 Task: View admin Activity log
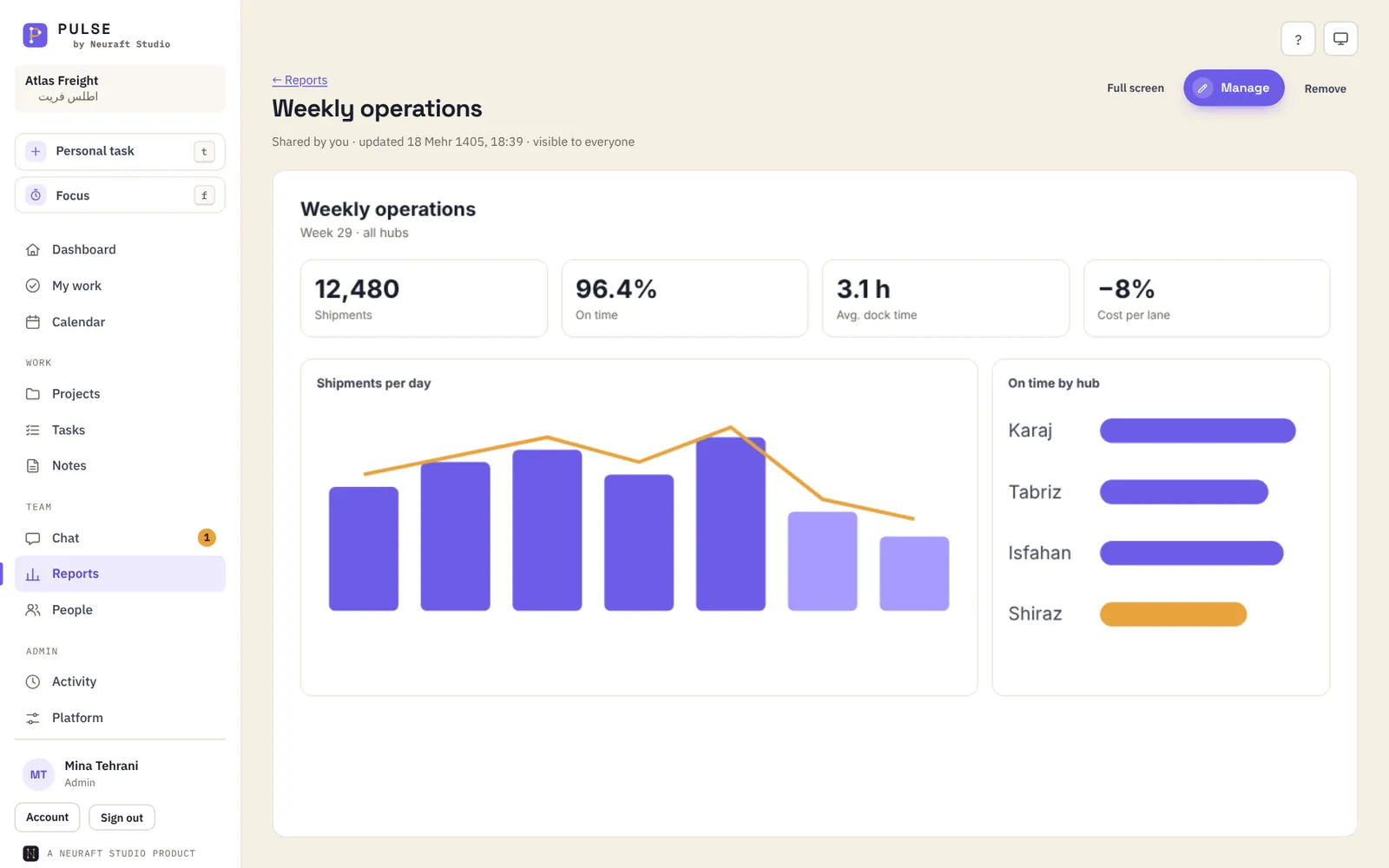pyautogui.click(x=120, y=682)
